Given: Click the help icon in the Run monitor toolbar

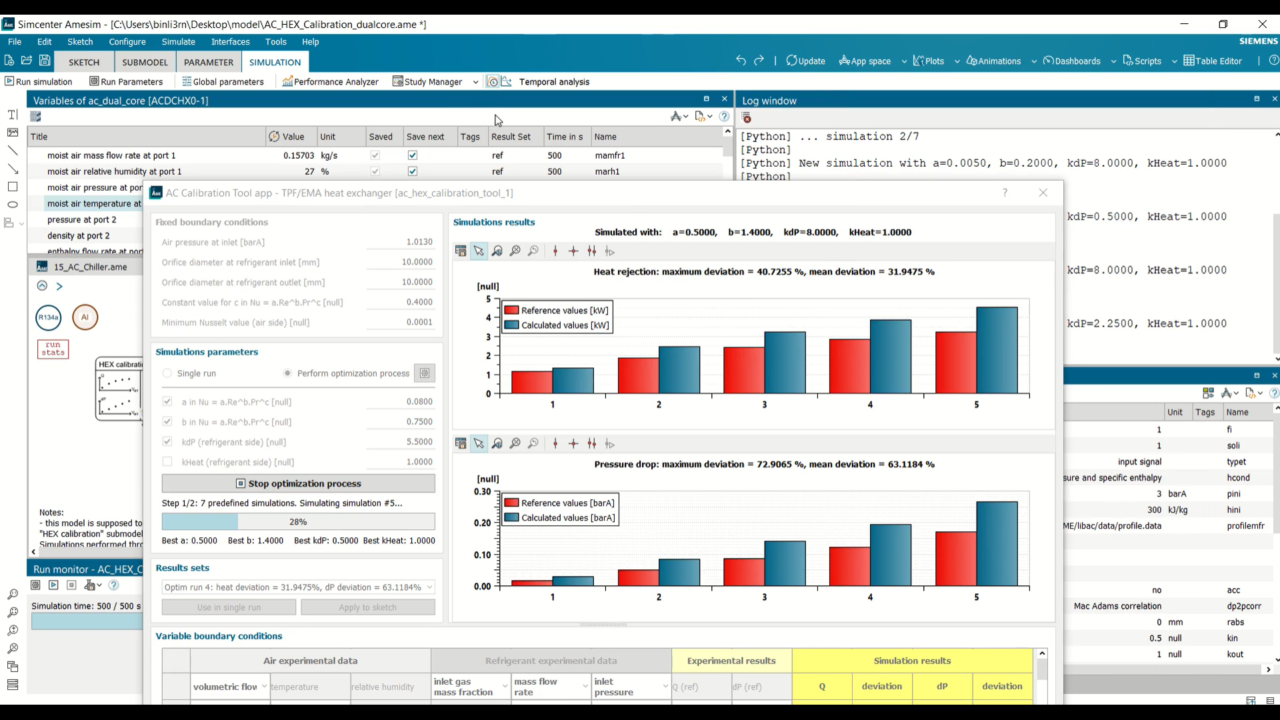Looking at the screenshot, I should [113, 585].
